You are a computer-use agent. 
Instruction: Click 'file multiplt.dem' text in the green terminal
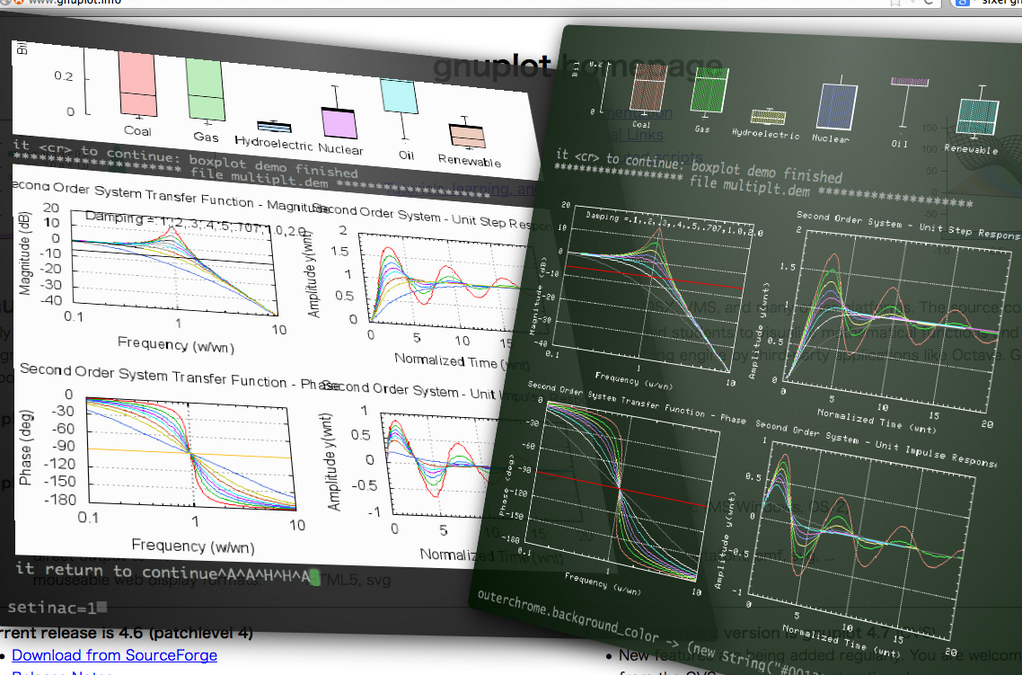(x=750, y=187)
